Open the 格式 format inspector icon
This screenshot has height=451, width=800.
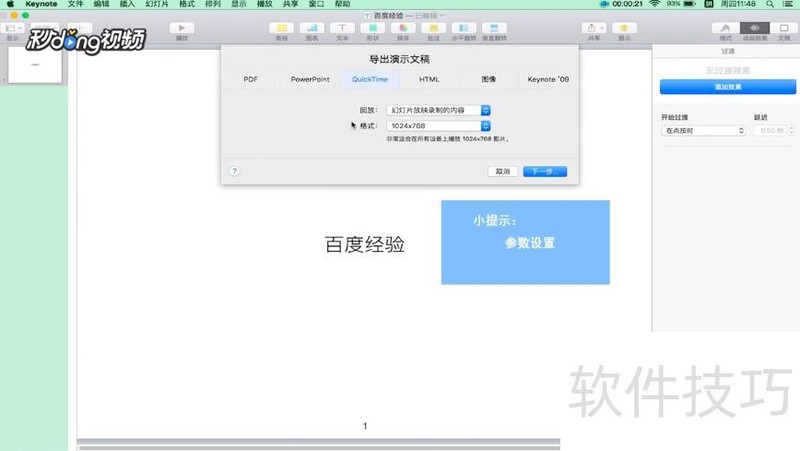pyautogui.click(x=726, y=28)
